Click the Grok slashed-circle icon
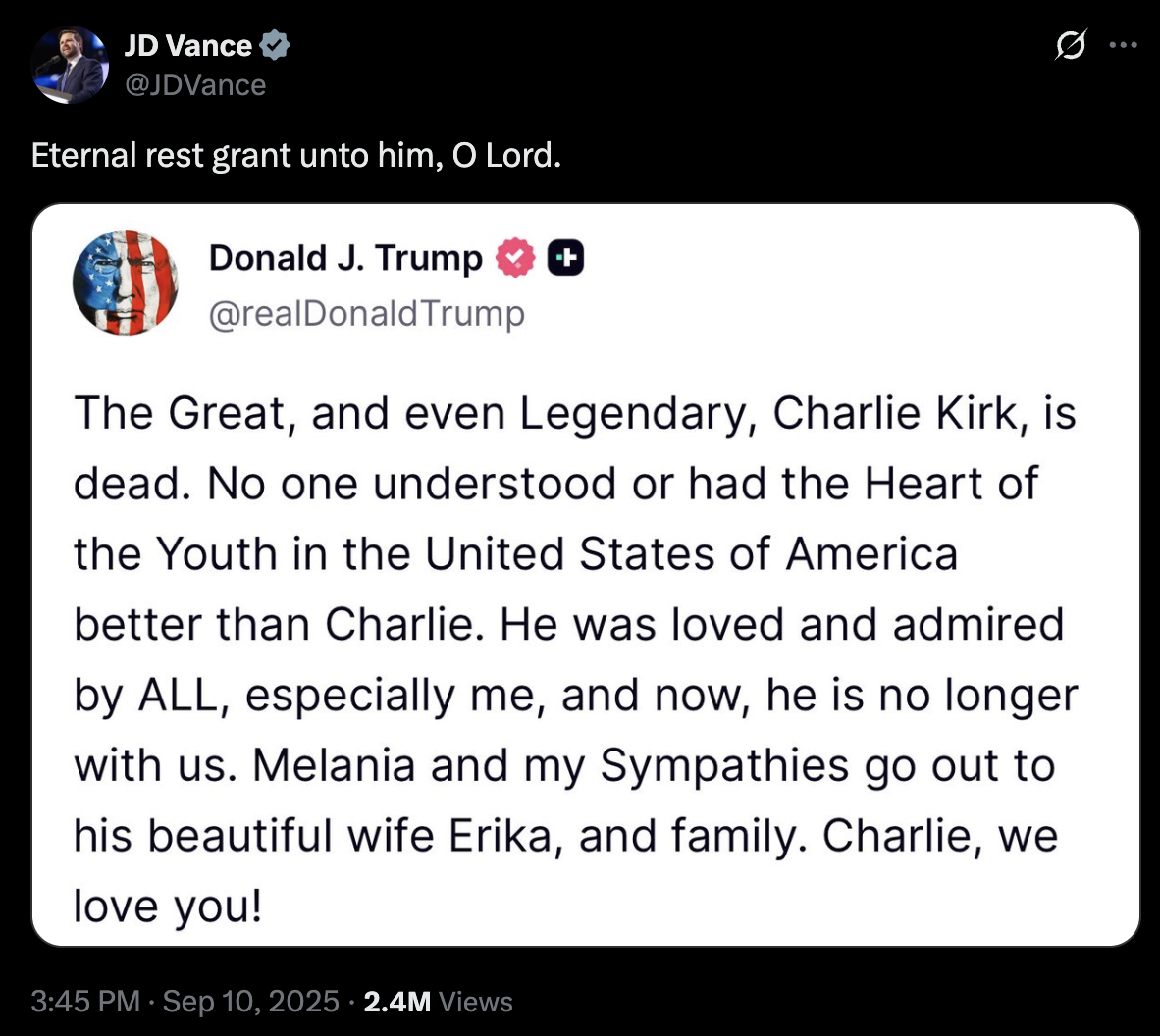Viewport: 1160px width, 1036px height. pos(1071,45)
